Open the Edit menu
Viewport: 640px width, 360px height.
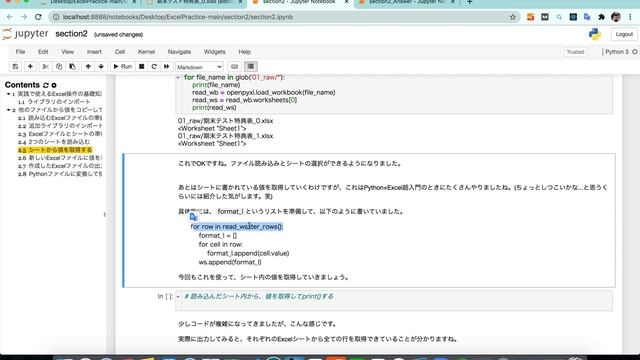(43, 52)
